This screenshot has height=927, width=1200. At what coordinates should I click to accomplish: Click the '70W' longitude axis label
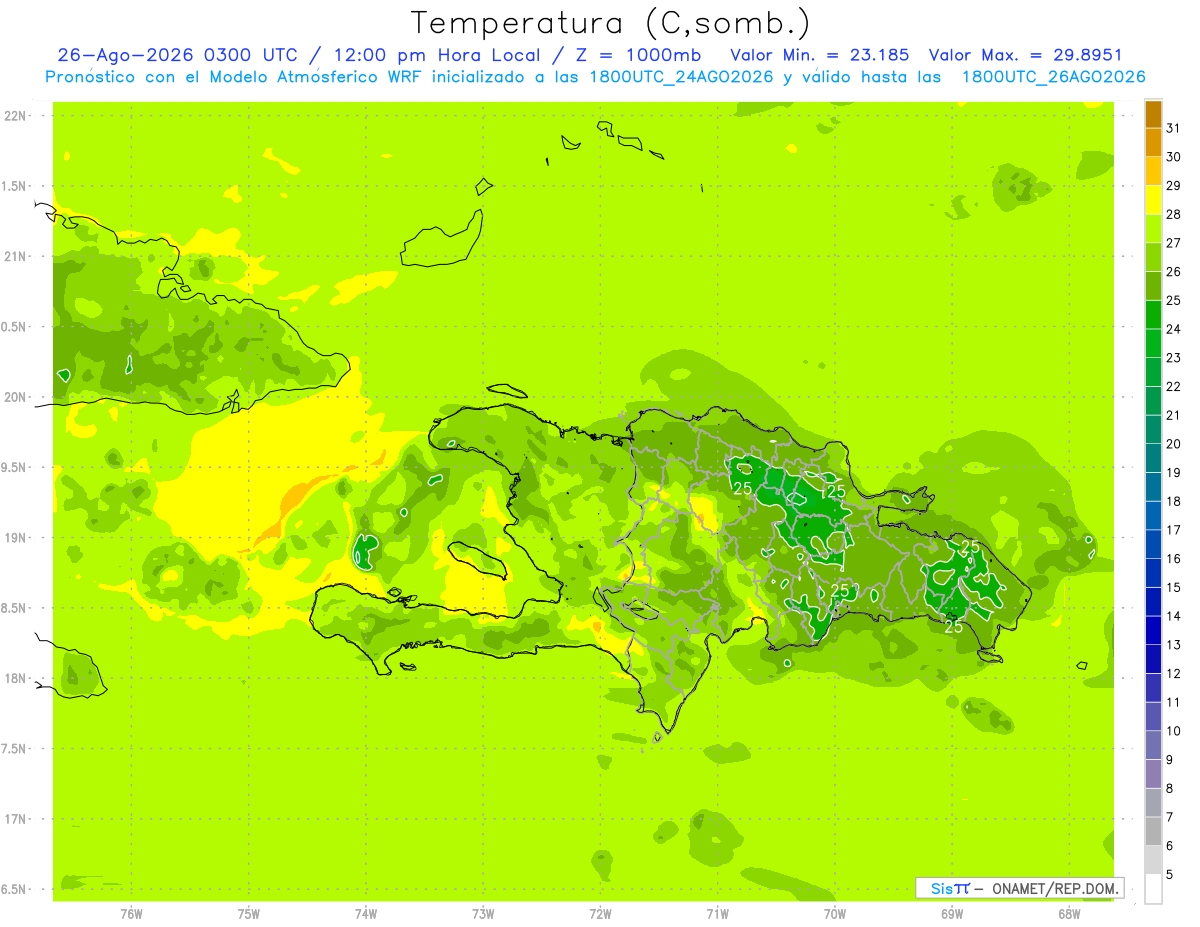pos(835,913)
